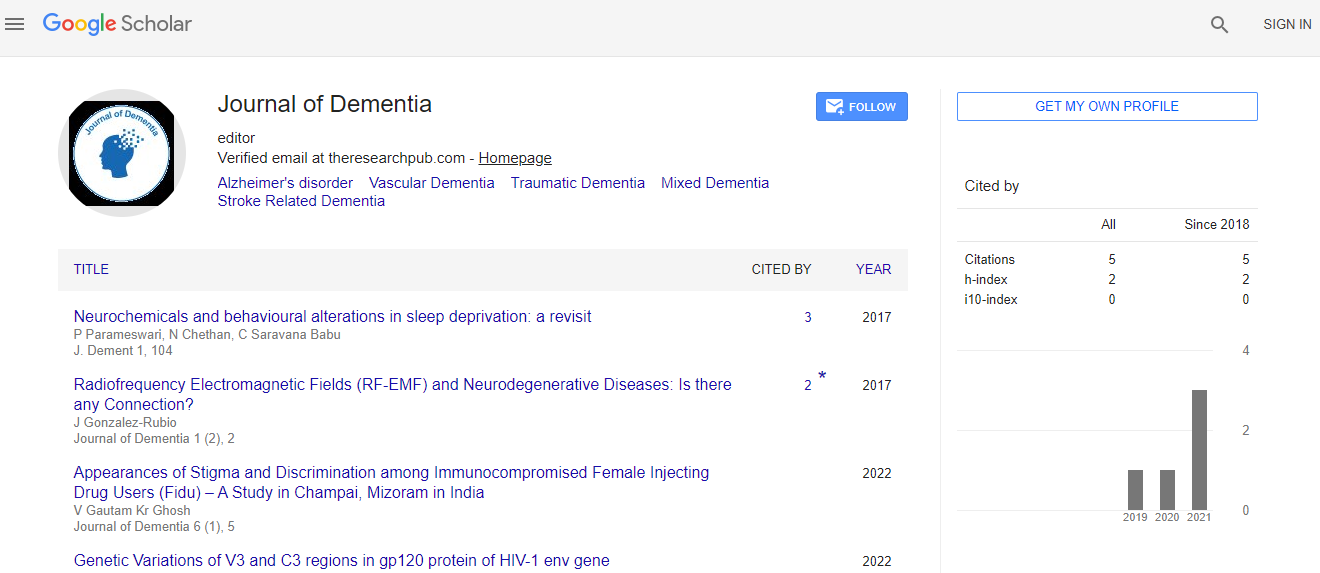Click the search magnifier icon

pyautogui.click(x=1219, y=25)
